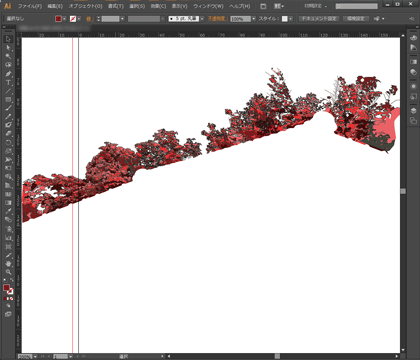Set paint mode to None
Screen dimensions: 420x360
pos(12,298)
